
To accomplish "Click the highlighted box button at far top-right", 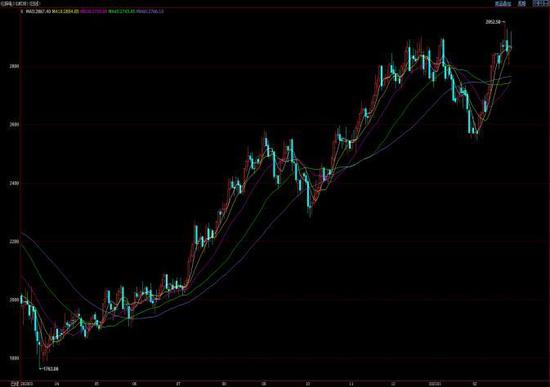I will click(541, 4).
